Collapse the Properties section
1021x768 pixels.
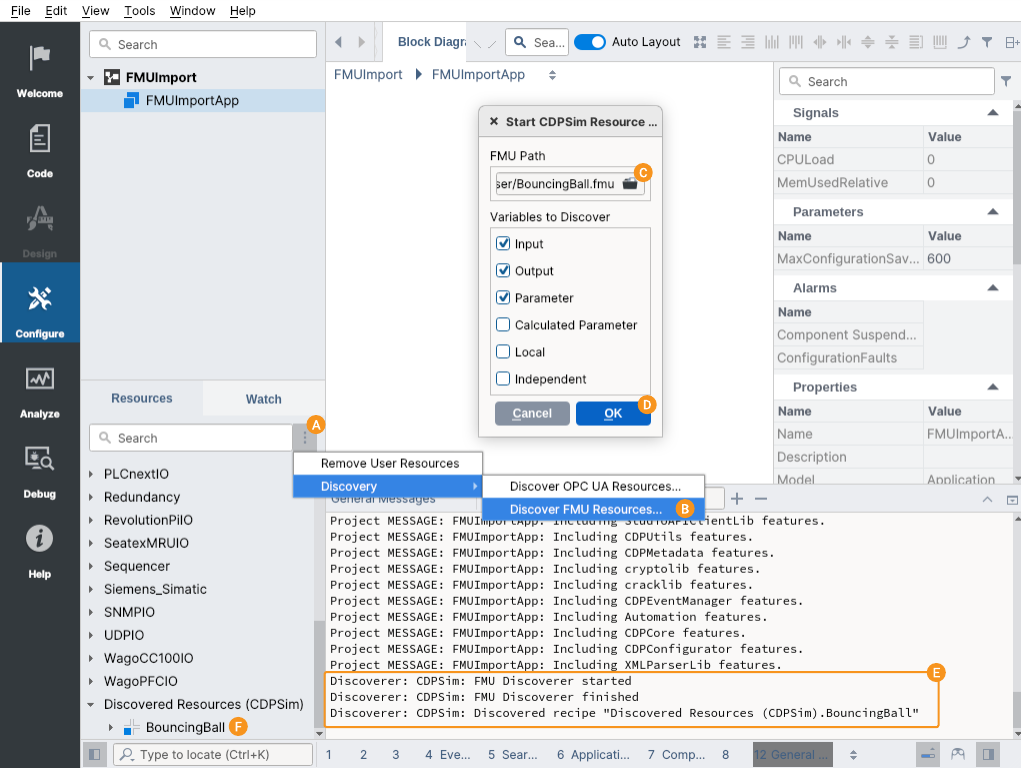(993, 387)
